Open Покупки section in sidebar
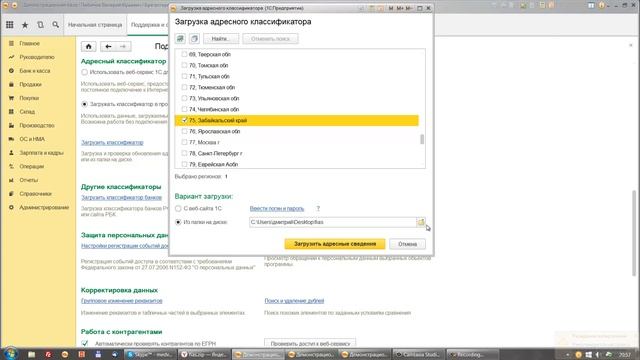The image size is (640, 360). point(29,98)
